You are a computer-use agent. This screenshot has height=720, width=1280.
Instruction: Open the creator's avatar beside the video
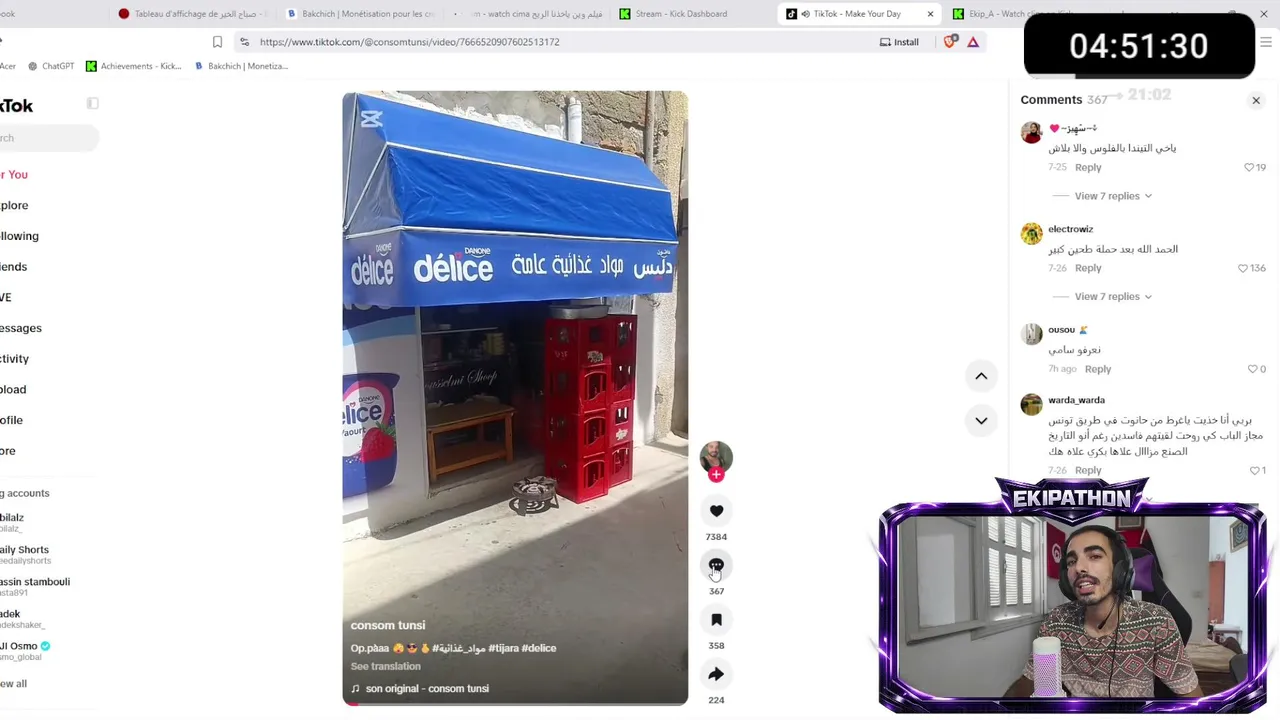coord(716,457)
